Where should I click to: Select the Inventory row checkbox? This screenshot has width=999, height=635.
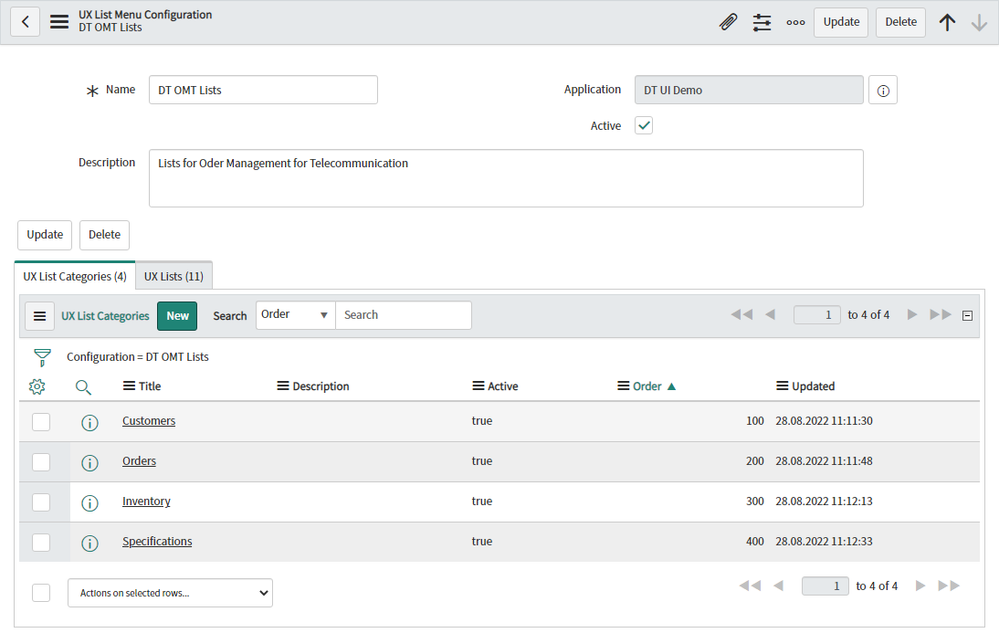click(41, 502)
